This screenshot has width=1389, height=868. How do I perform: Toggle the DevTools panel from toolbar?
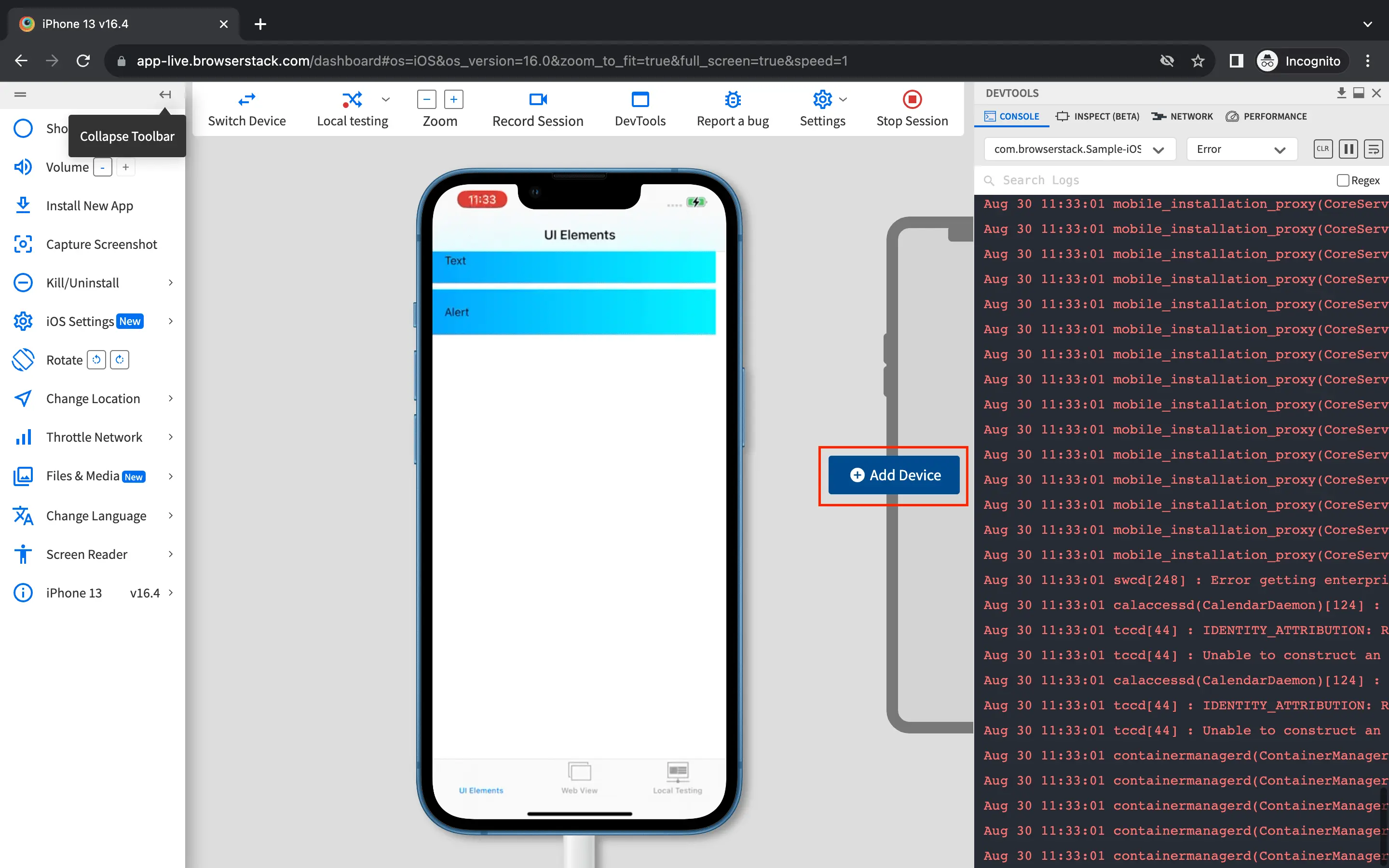coord(640,109)
